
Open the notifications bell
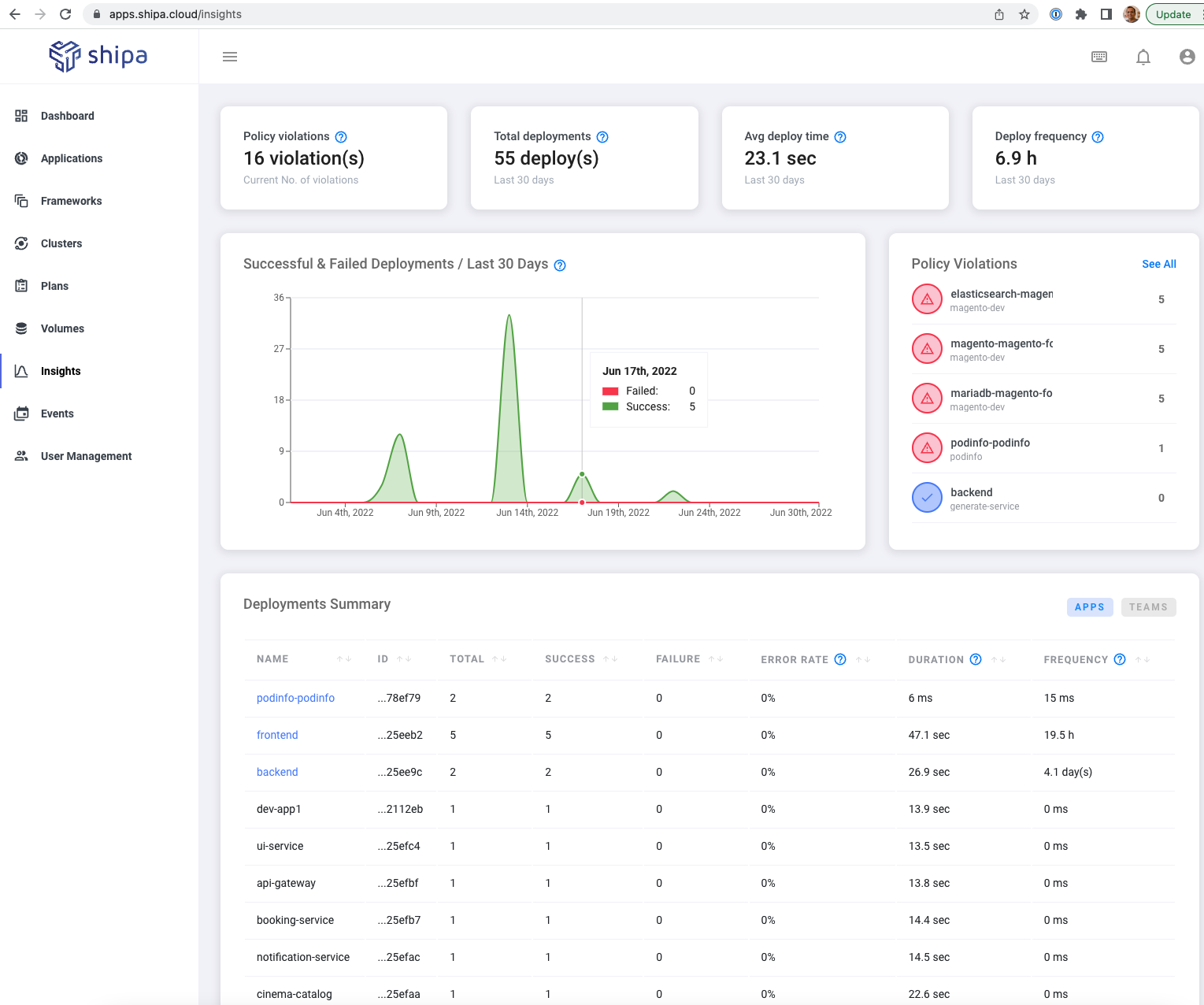point(1143,57)
